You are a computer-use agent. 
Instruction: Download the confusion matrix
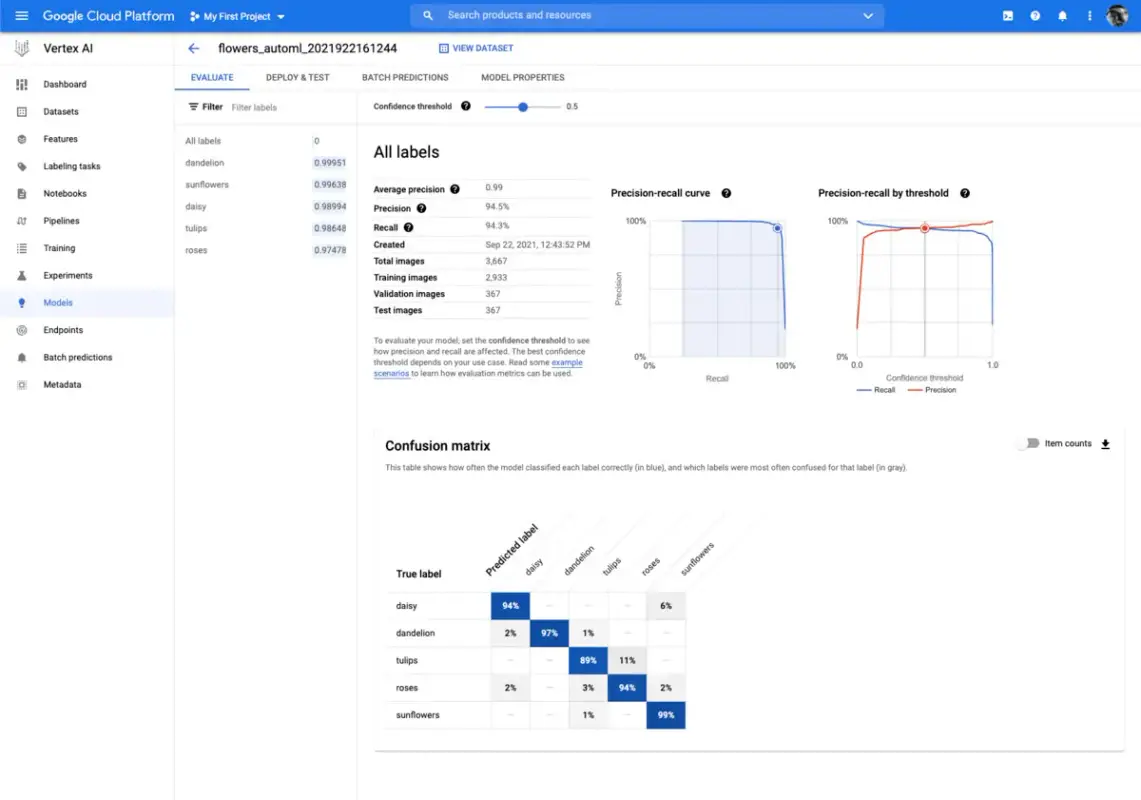coord(1105,444)
